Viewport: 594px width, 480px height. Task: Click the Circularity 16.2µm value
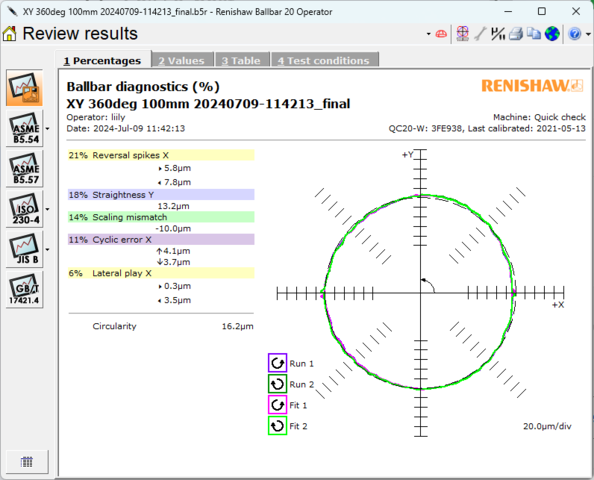pyautogui.click(x=238, y=326)
